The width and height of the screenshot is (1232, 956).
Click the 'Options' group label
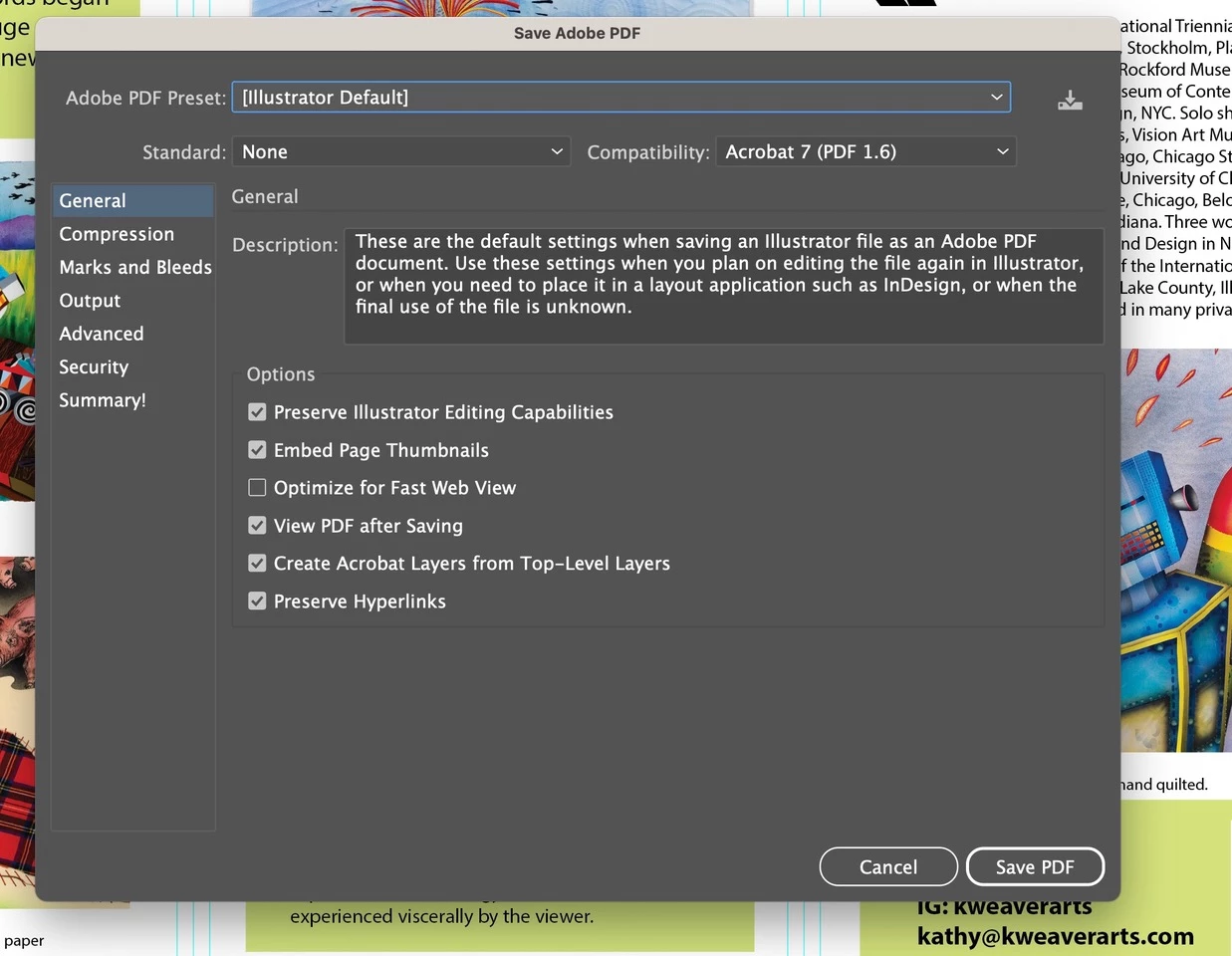coord(281,374)
